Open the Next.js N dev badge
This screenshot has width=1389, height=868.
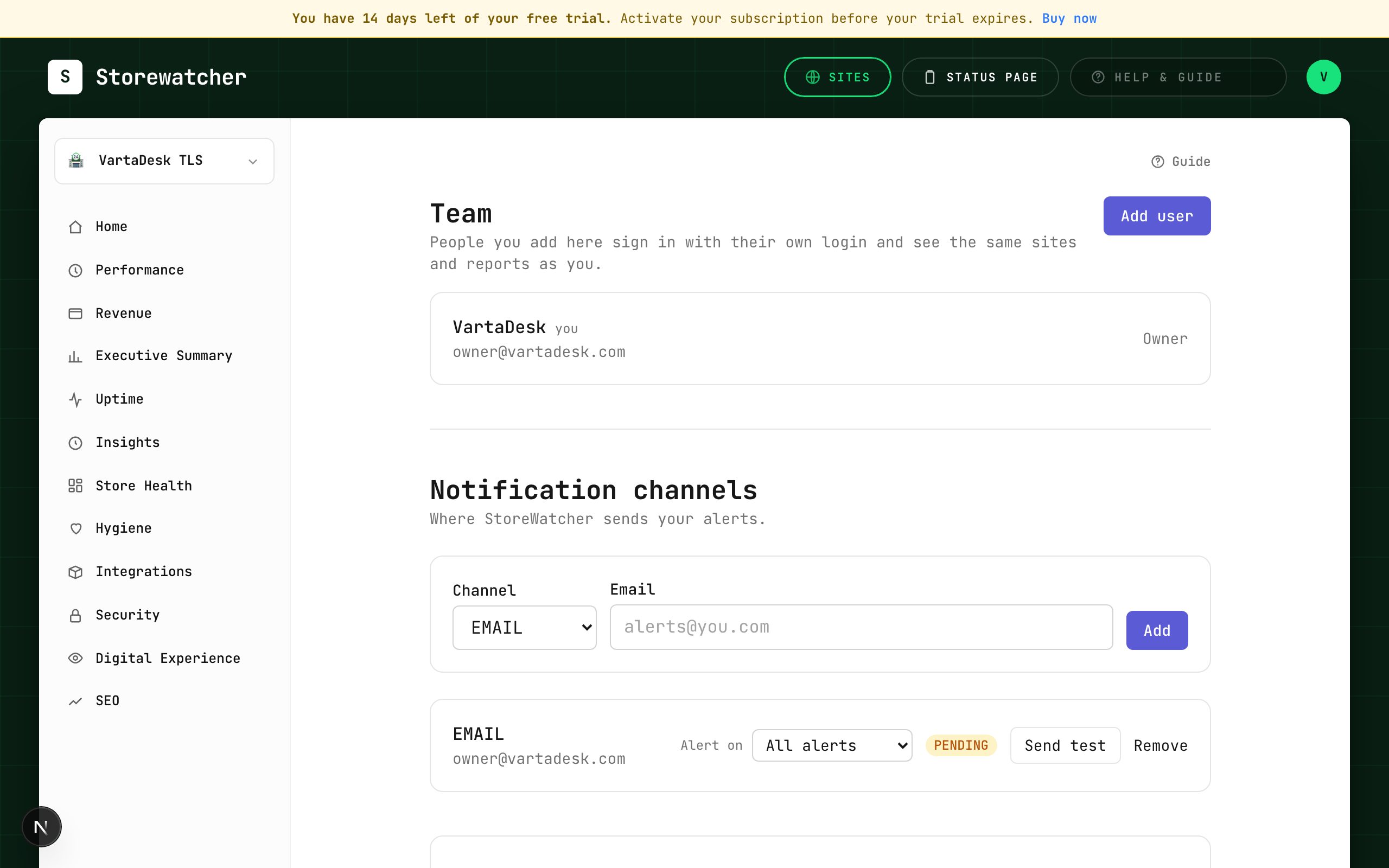[x=41, y=827]
